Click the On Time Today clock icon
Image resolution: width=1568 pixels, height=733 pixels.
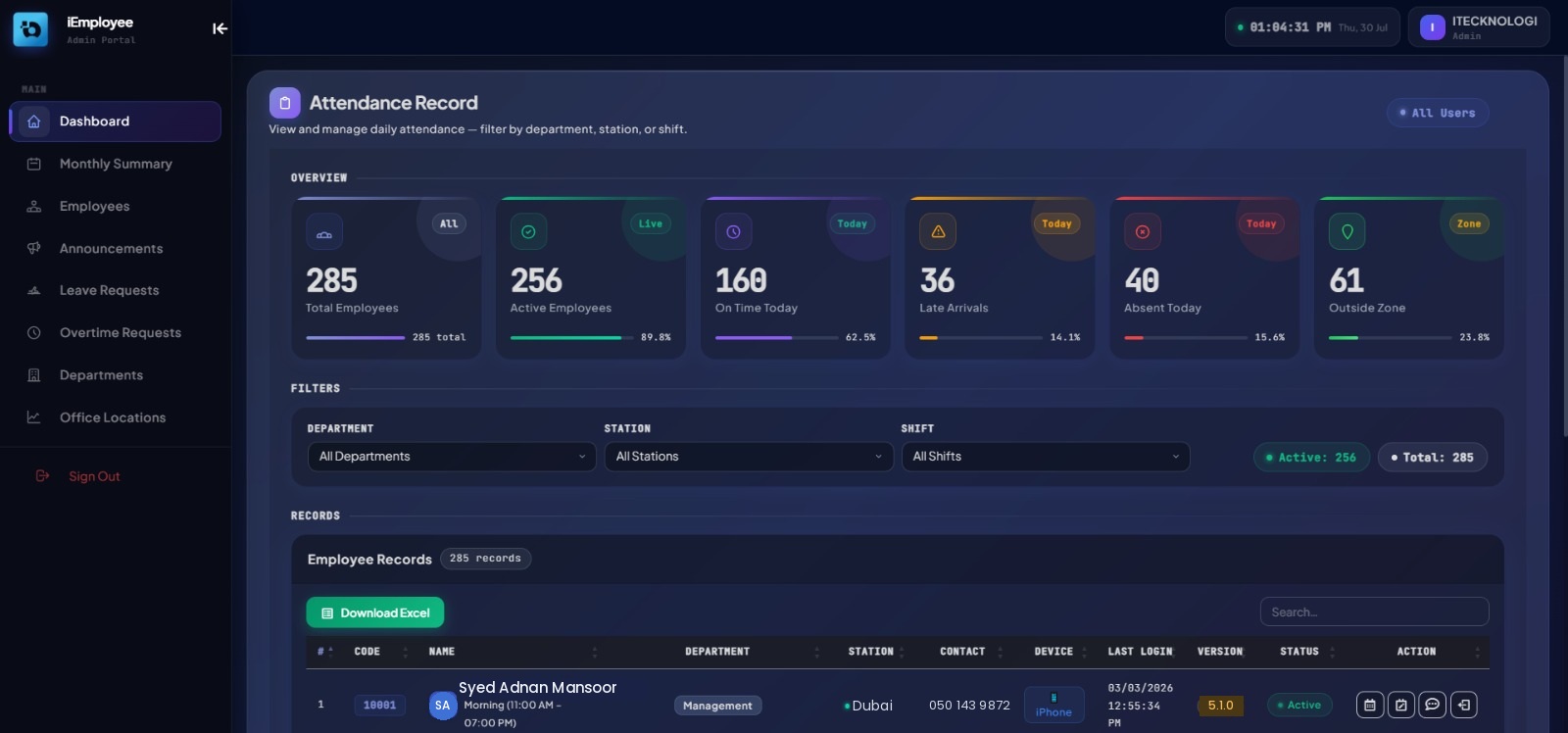pyautogui.click(x=733, y=232)
